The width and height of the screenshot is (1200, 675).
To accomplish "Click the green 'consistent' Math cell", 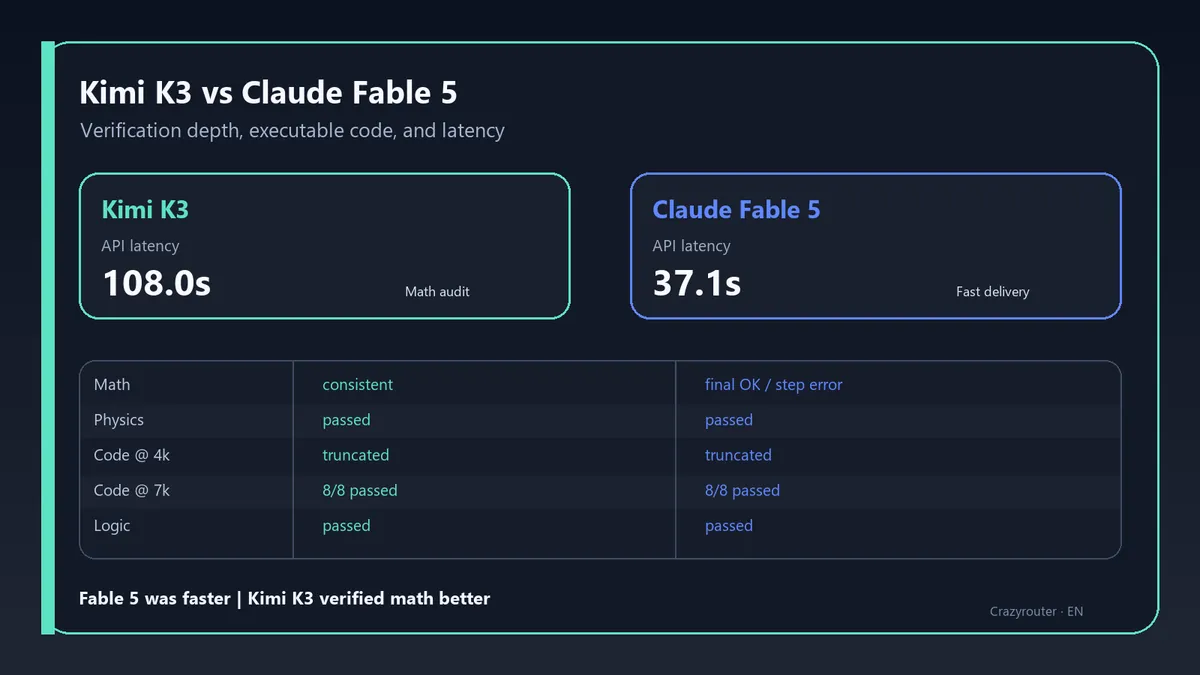I will click(357, 385).
